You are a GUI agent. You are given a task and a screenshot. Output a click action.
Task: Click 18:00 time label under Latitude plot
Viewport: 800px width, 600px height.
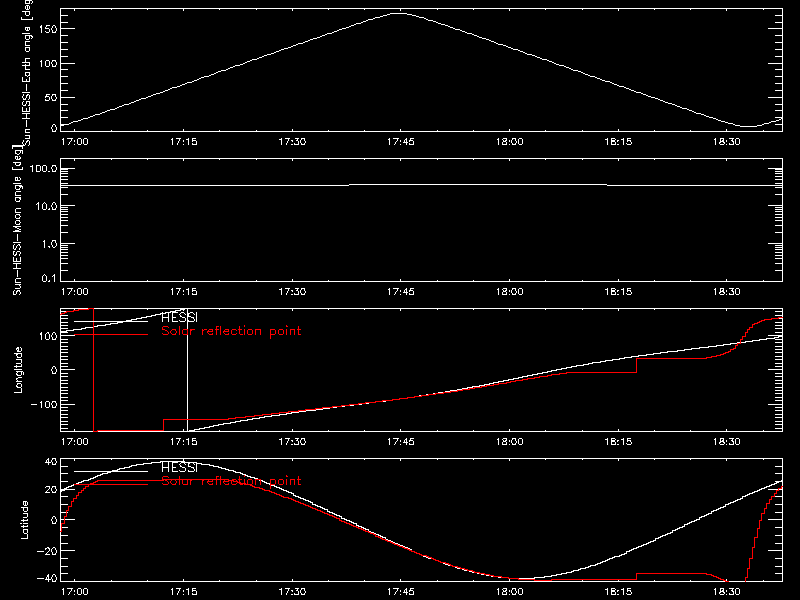coord(509,592)
